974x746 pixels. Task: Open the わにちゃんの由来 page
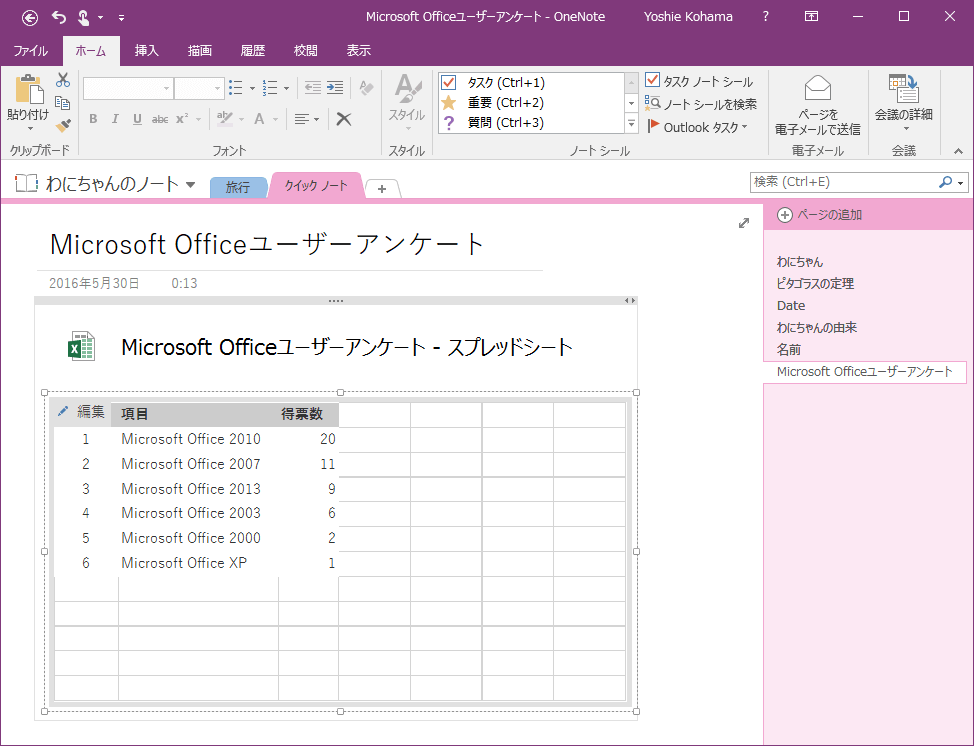(x=816, y=327)
